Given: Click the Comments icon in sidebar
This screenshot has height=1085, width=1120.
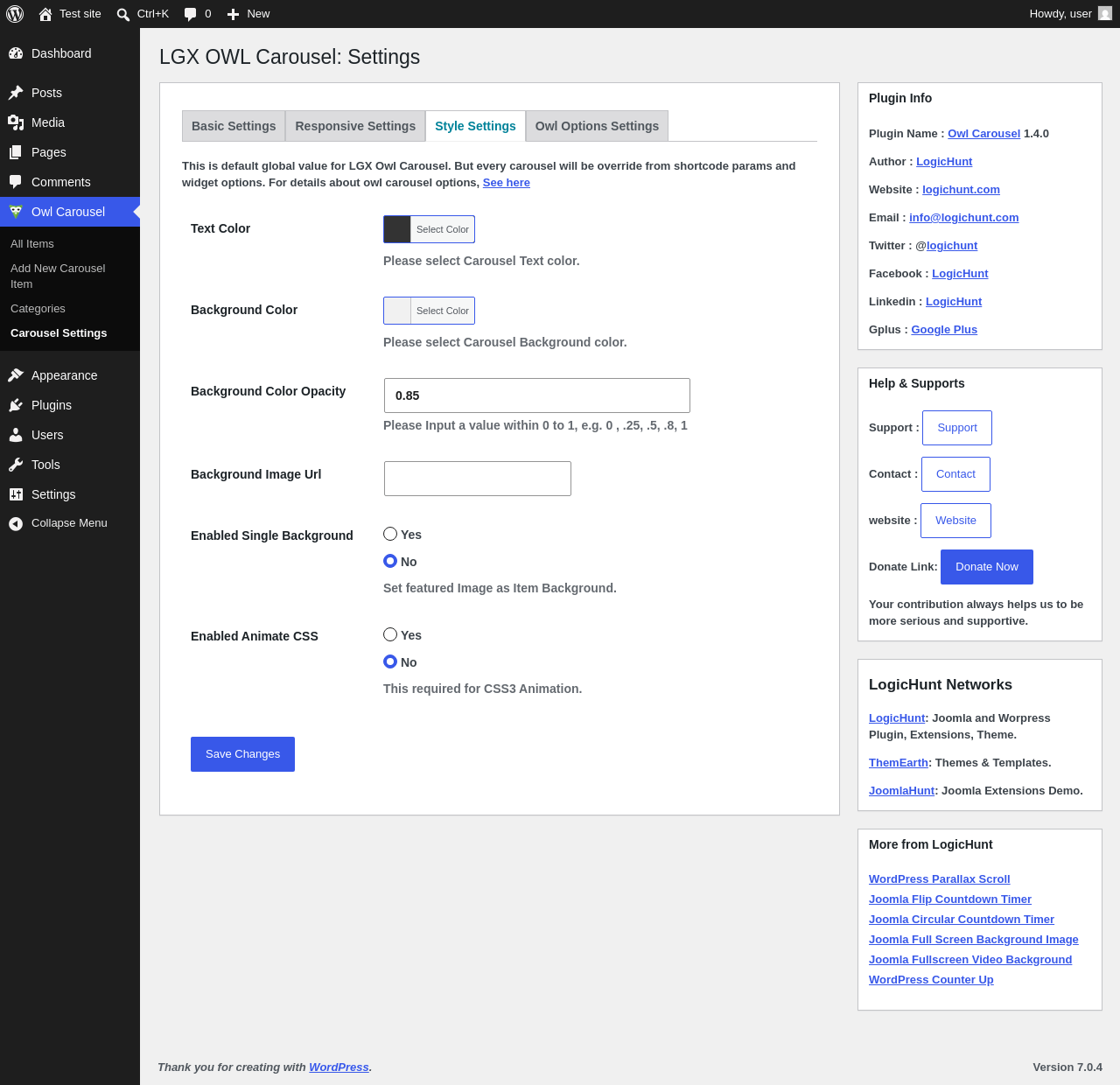Looking at the screenshot, I should 16,182.
